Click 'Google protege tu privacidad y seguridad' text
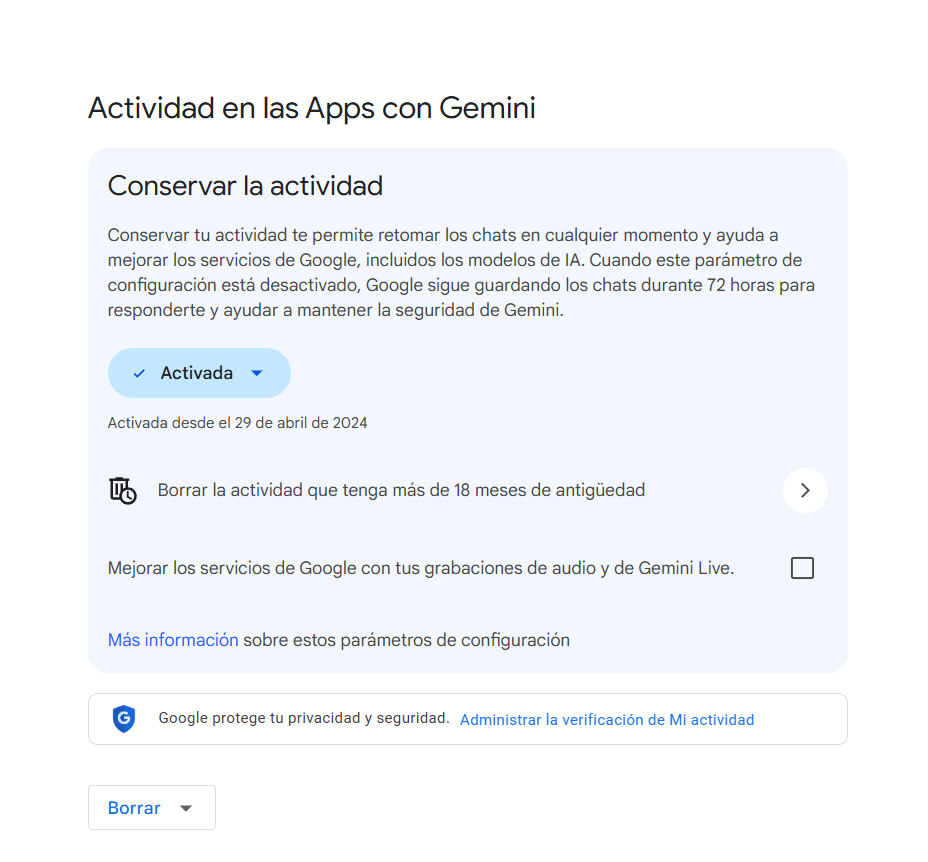Image resolution: width=928 pixels, height=862 pixels. [304, 718]
